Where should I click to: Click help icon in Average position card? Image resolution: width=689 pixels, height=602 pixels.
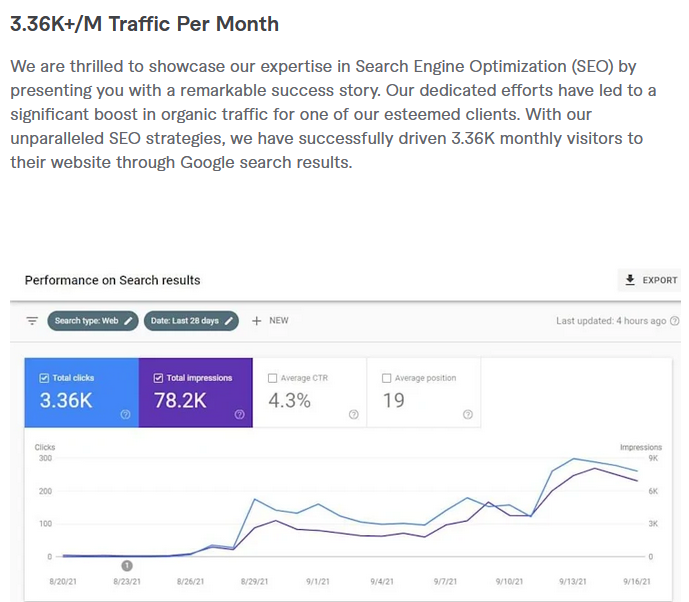coord(468,414)
